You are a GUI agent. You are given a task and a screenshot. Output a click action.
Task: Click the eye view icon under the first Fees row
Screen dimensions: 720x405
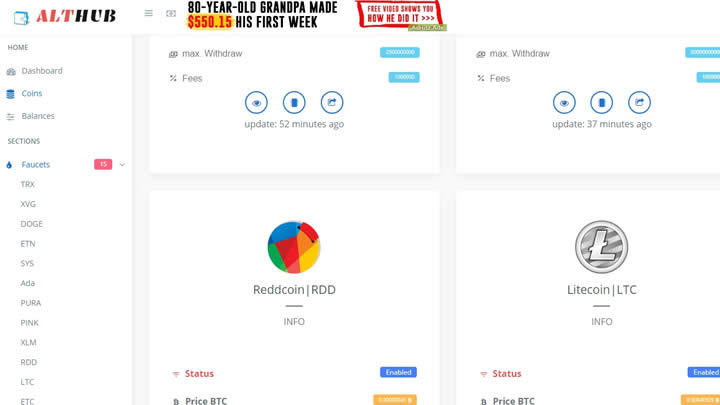point(256,102)
